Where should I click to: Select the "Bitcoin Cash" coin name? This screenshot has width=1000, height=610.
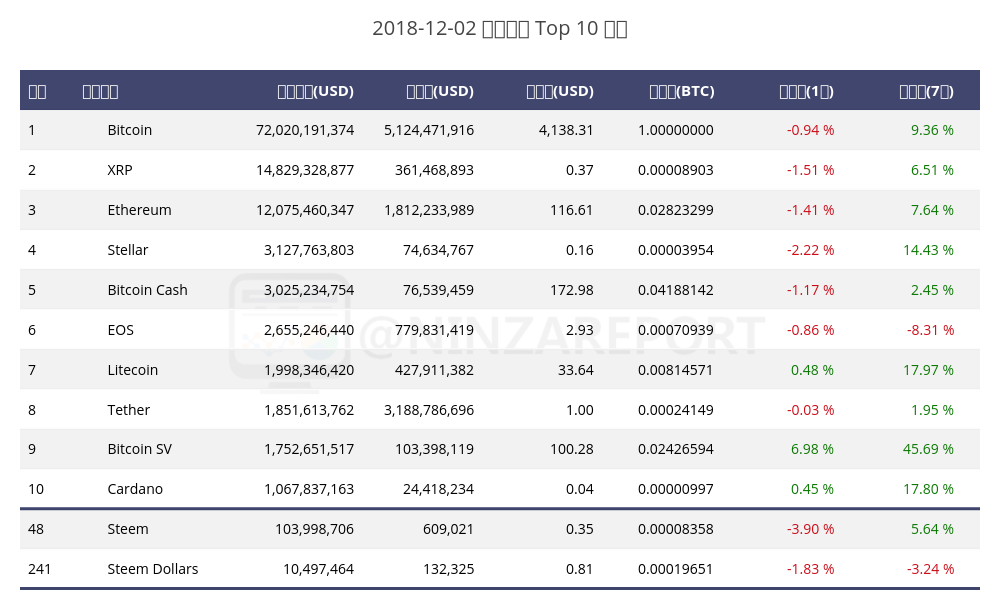click(x=147, y=290)
